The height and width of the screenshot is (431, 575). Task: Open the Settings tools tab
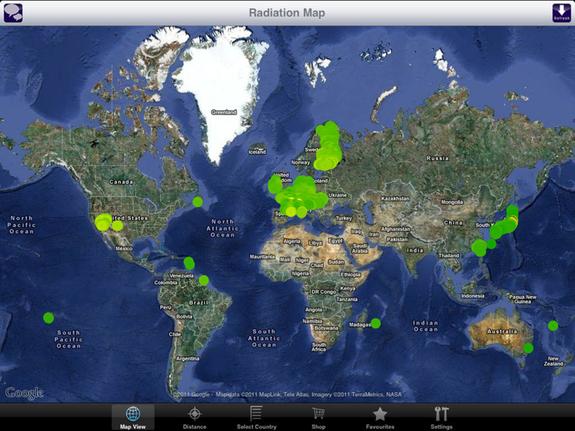click(442, 417)
